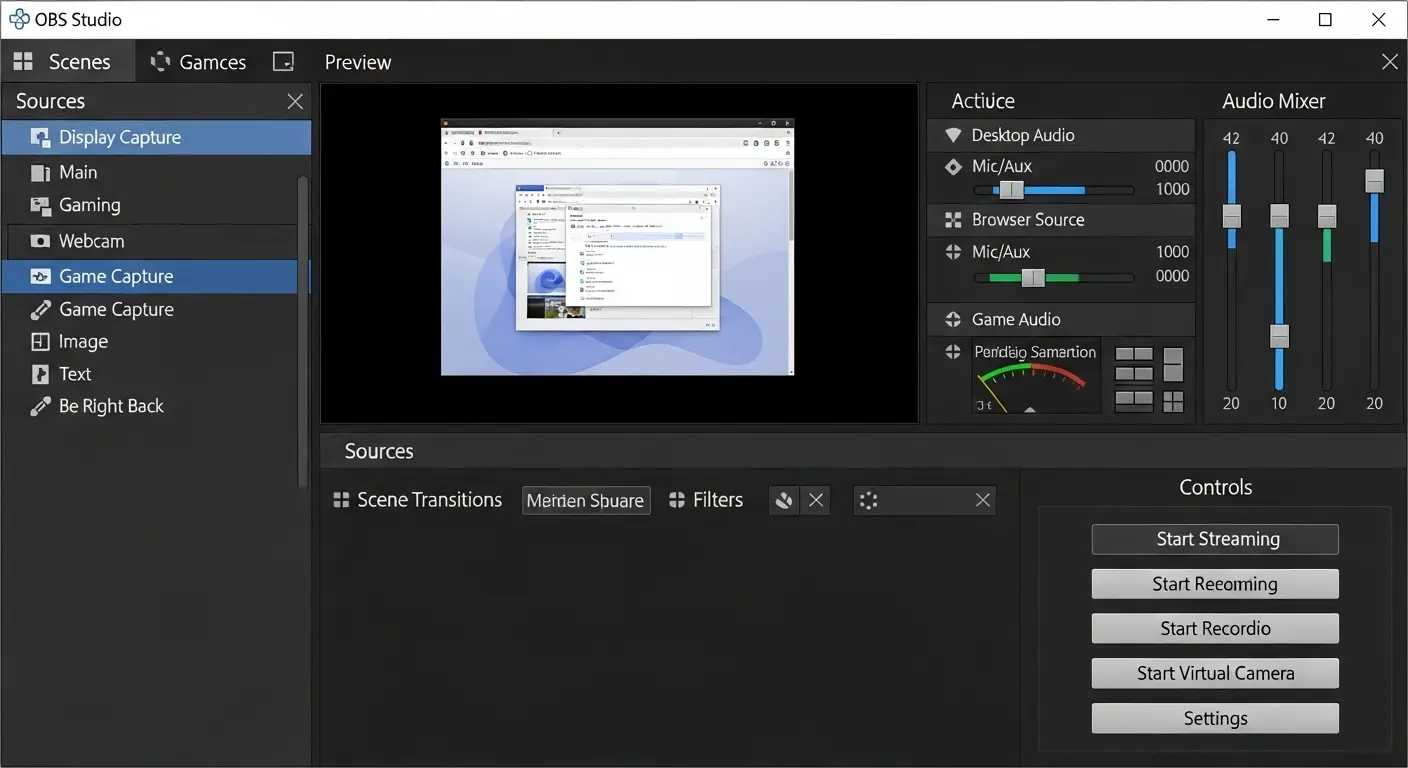Viewport: 1408px width, 768px height.
Task: Click the pencil icon of unhighlighted Game Capture
Action: pos(40,310)
